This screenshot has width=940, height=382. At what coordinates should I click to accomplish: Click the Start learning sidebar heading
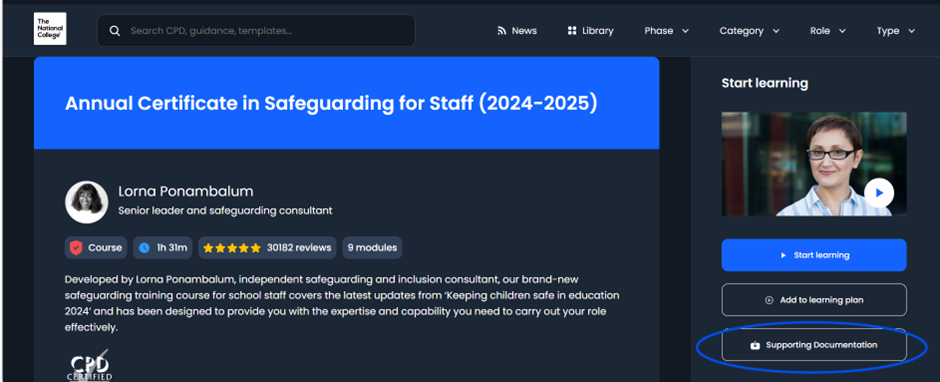pyautogui.click(x=764, y=83)
